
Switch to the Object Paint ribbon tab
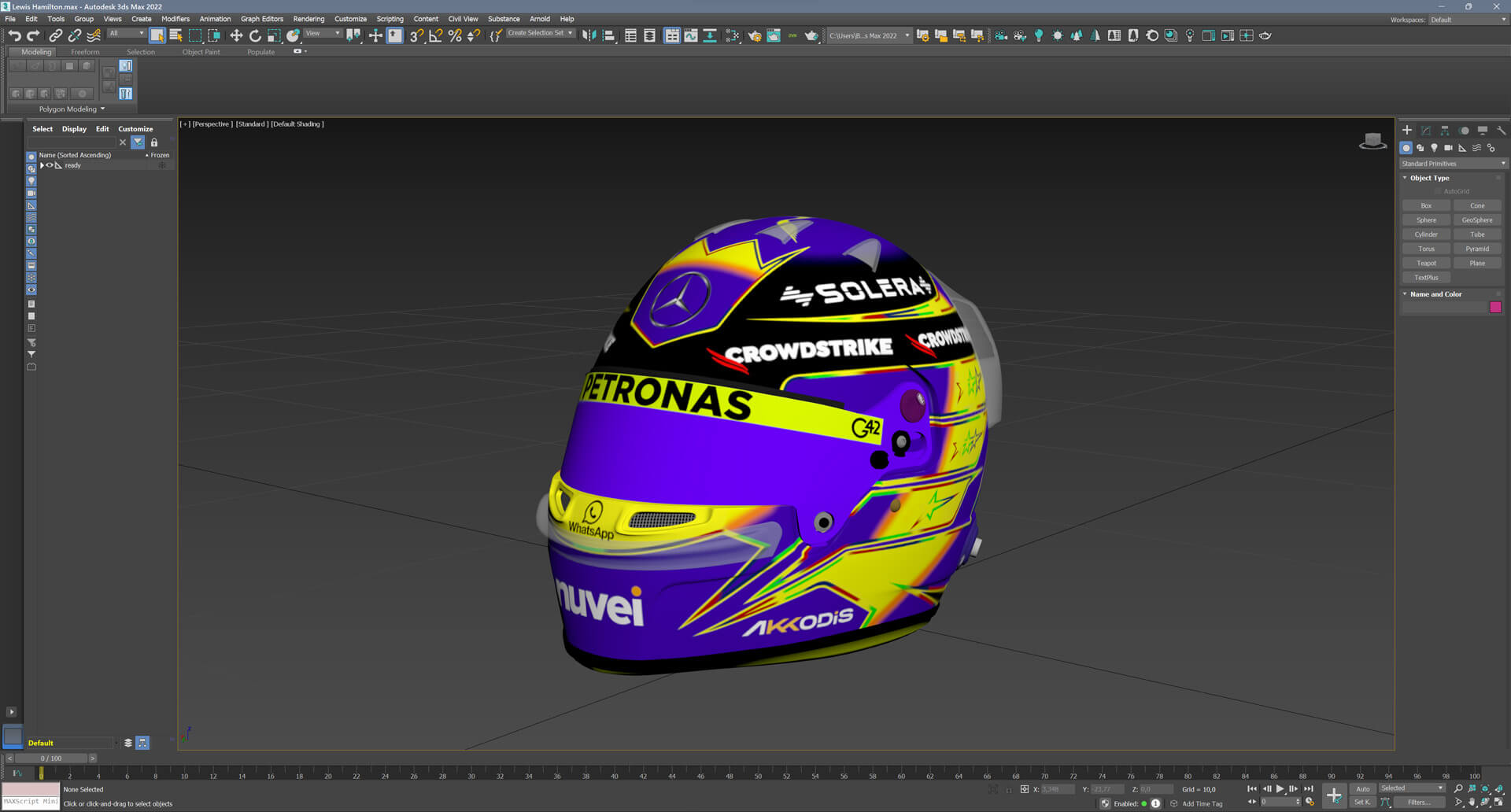coord(201,52)
